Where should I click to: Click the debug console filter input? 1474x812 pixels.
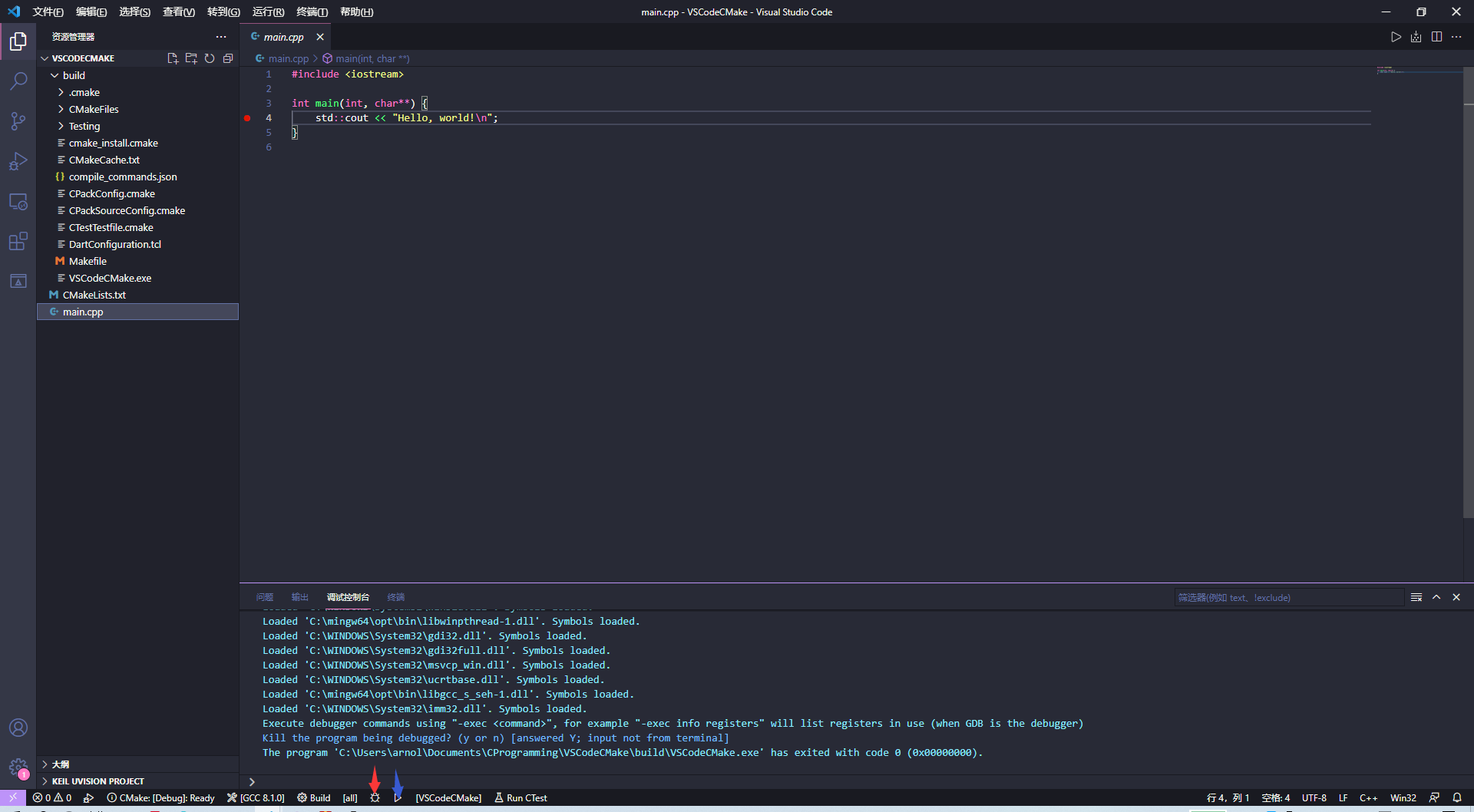[1288, 597]
